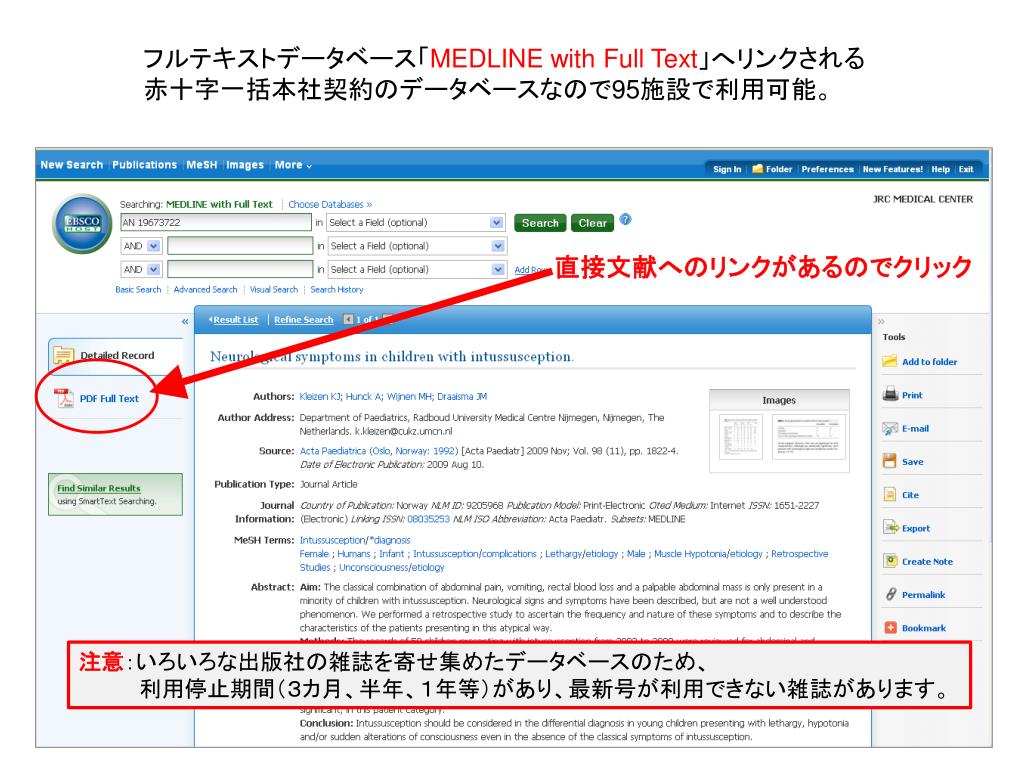This screenshot has width=1024, height=768.
Task: Open second image thumbnail in Images box
Action: 808,437
